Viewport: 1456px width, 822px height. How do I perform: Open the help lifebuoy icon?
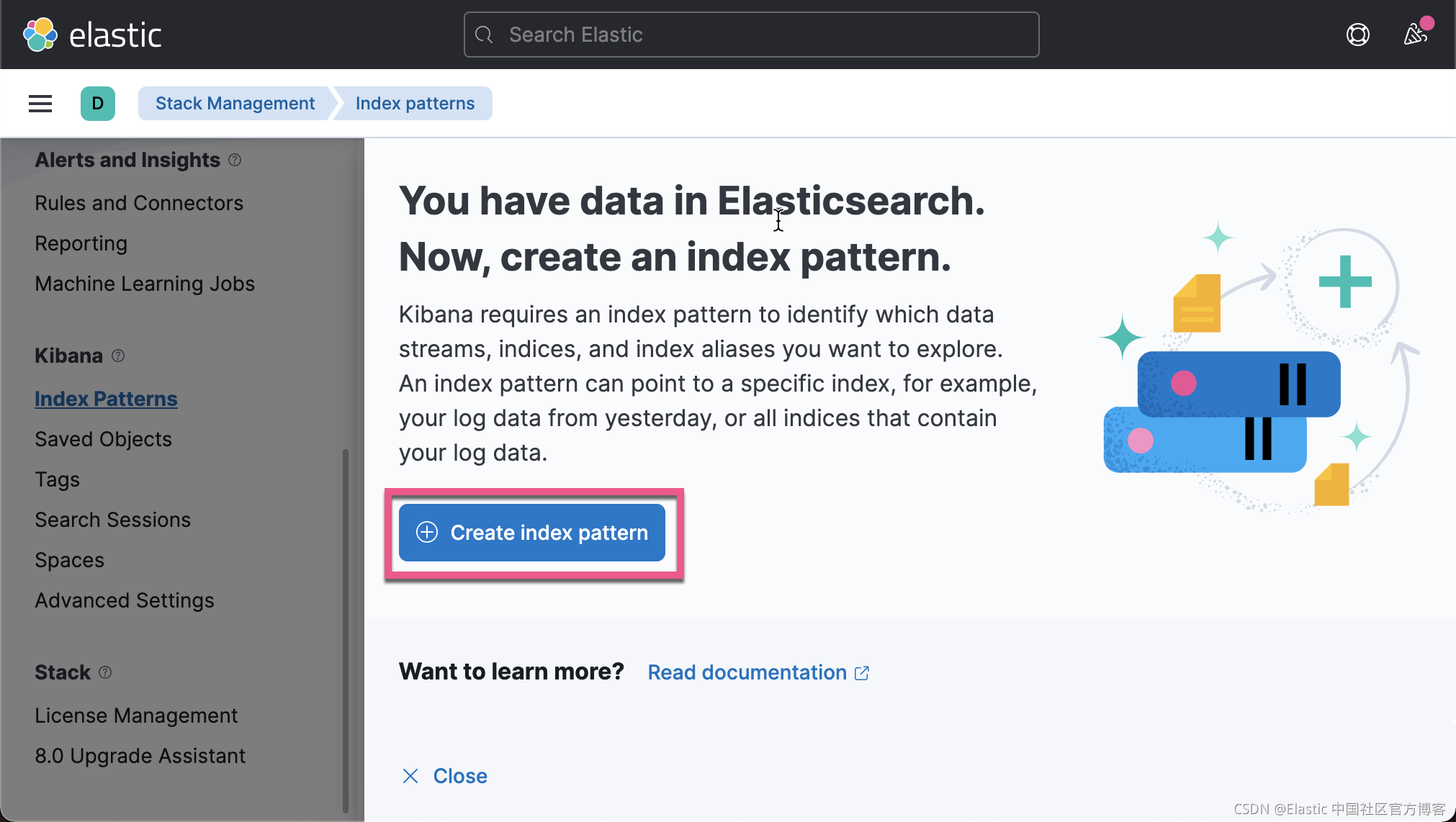click(x=1357, y=35)
